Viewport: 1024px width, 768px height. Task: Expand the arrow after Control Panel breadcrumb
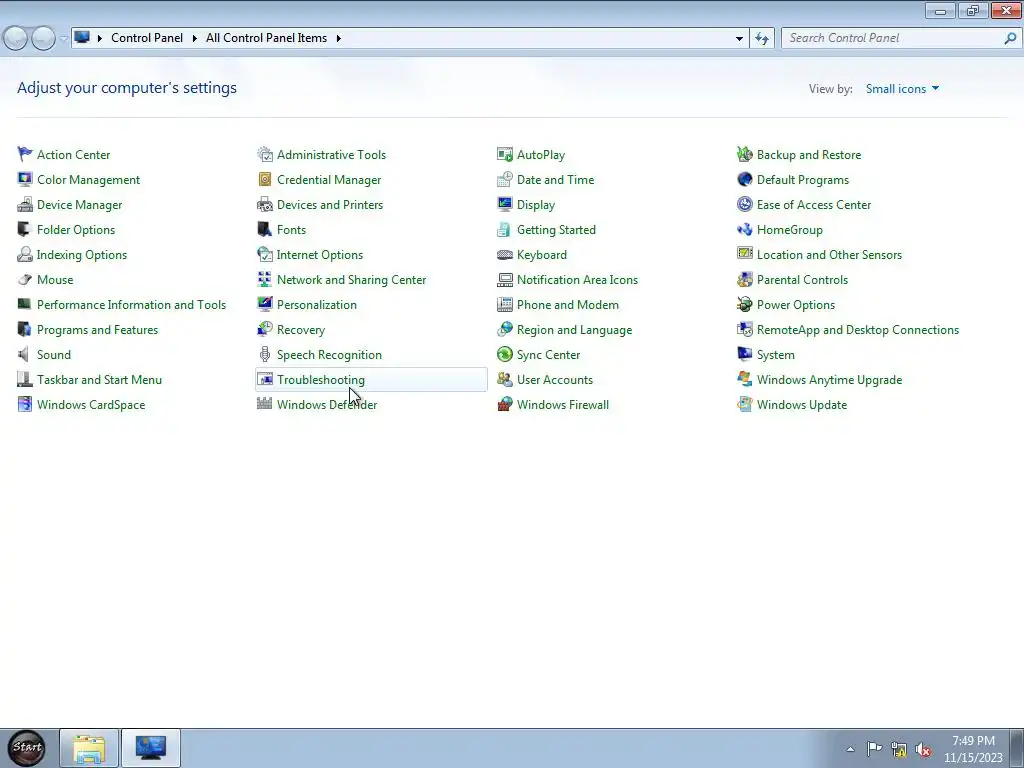[195, 39]
